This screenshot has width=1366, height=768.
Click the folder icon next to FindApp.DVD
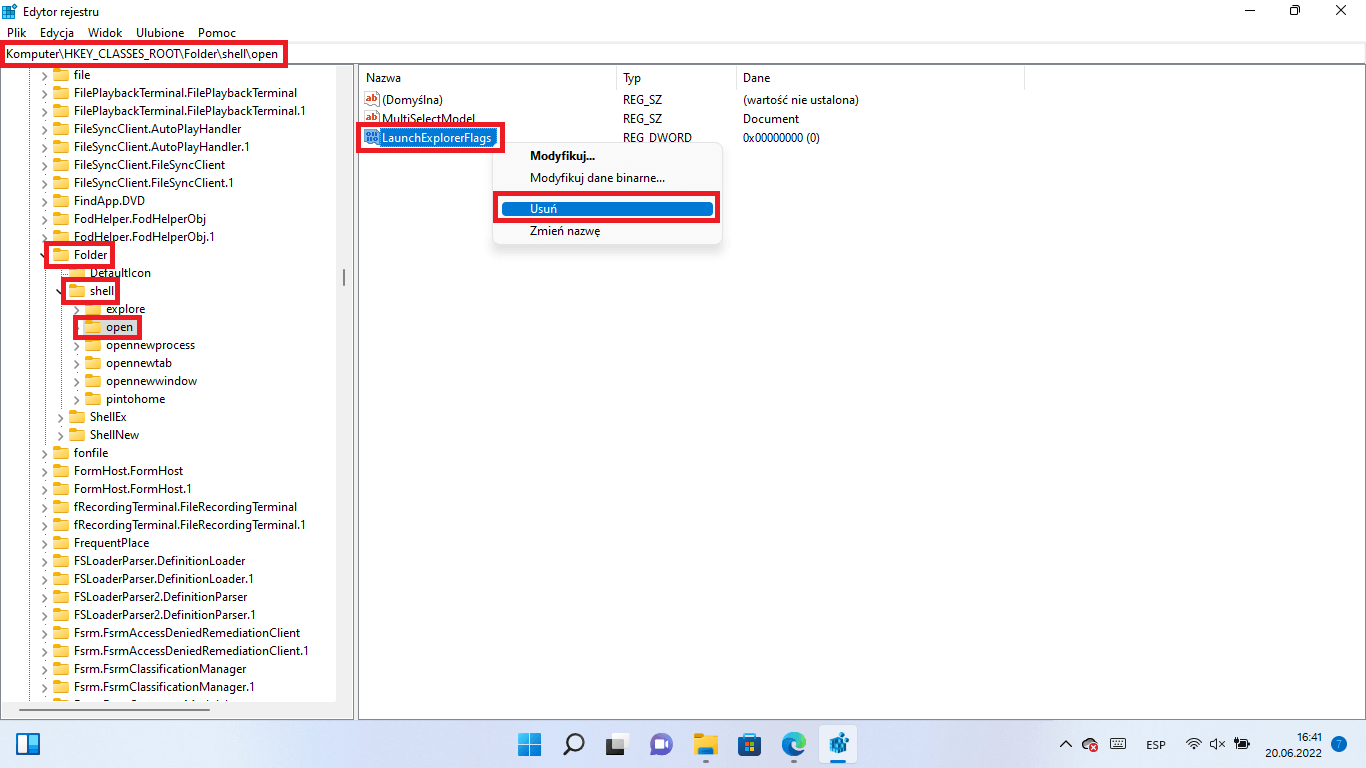(x=61, y=201)
